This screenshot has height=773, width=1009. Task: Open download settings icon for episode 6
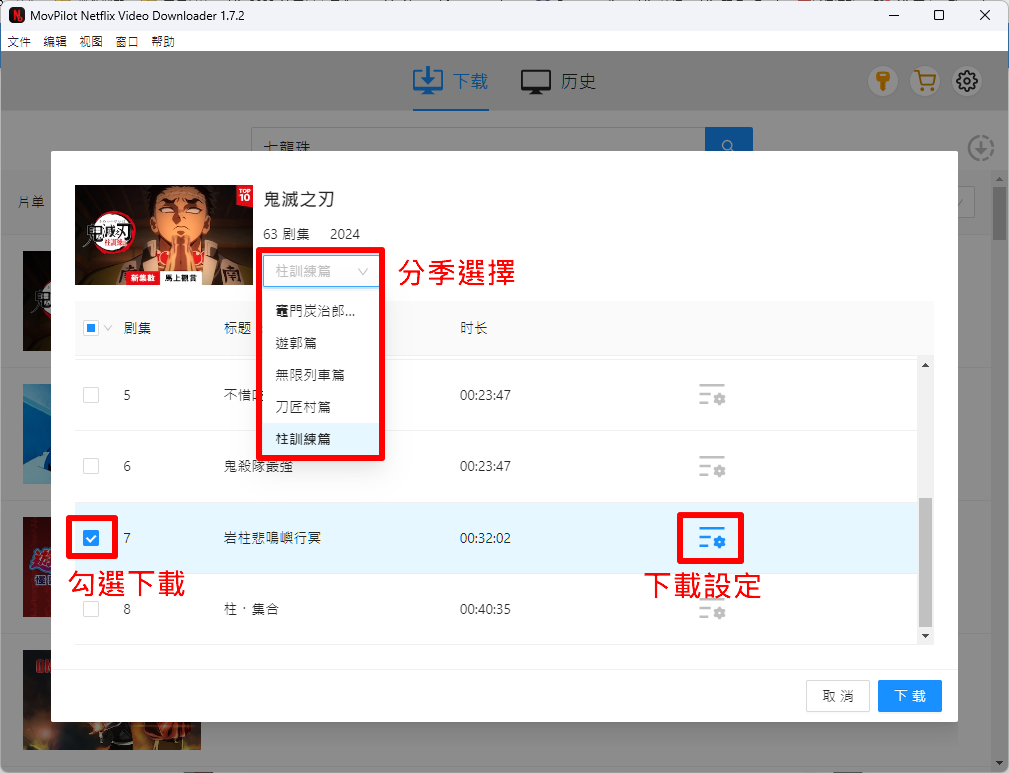tap(711, 467)
